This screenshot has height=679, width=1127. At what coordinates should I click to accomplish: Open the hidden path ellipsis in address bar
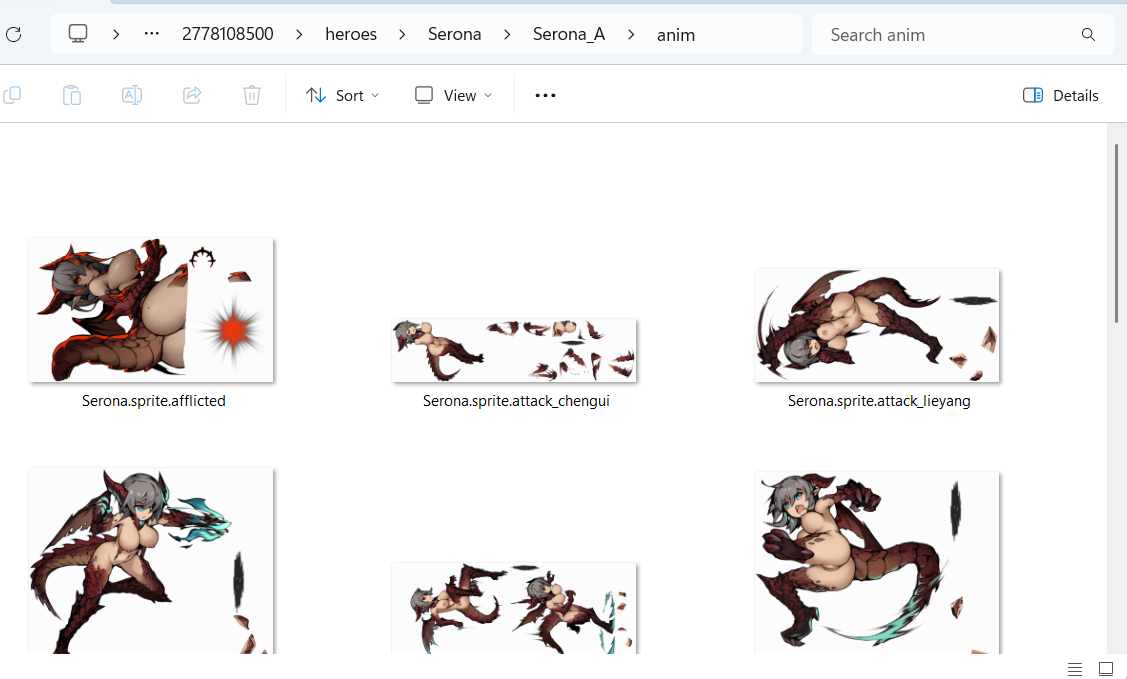pos(151,34)
